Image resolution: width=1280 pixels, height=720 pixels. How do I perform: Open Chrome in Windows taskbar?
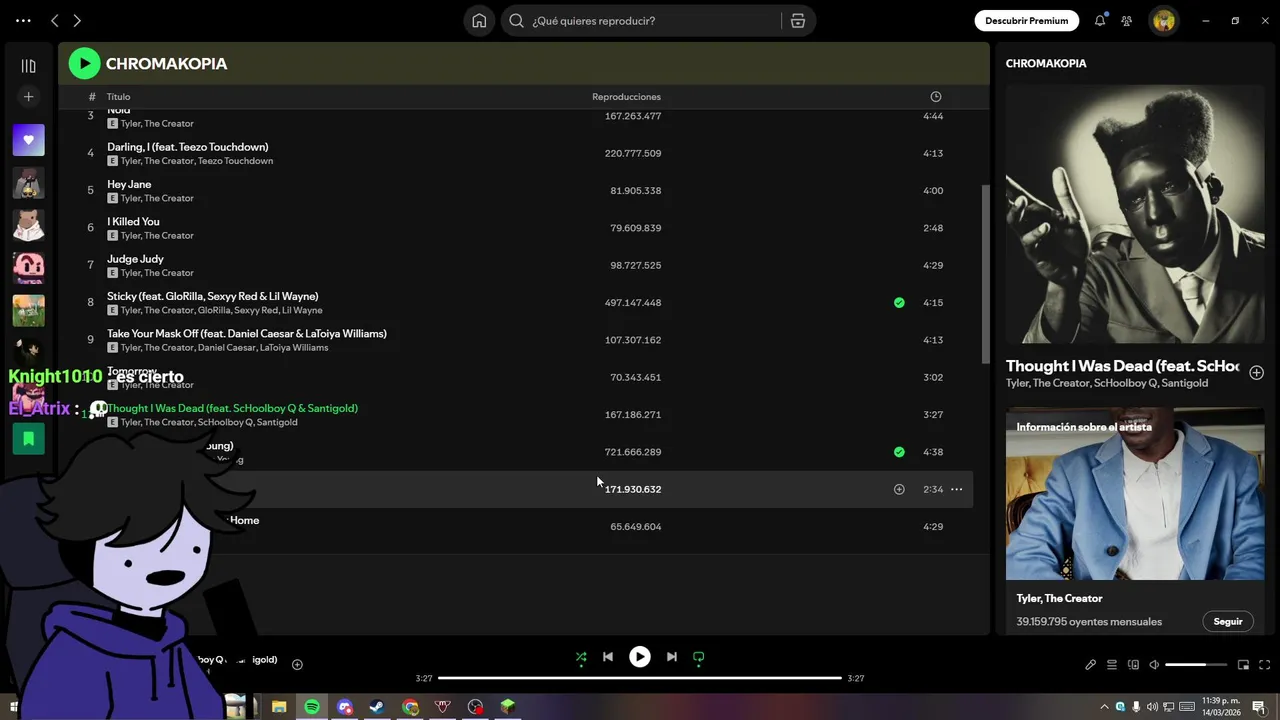[410, 707]
